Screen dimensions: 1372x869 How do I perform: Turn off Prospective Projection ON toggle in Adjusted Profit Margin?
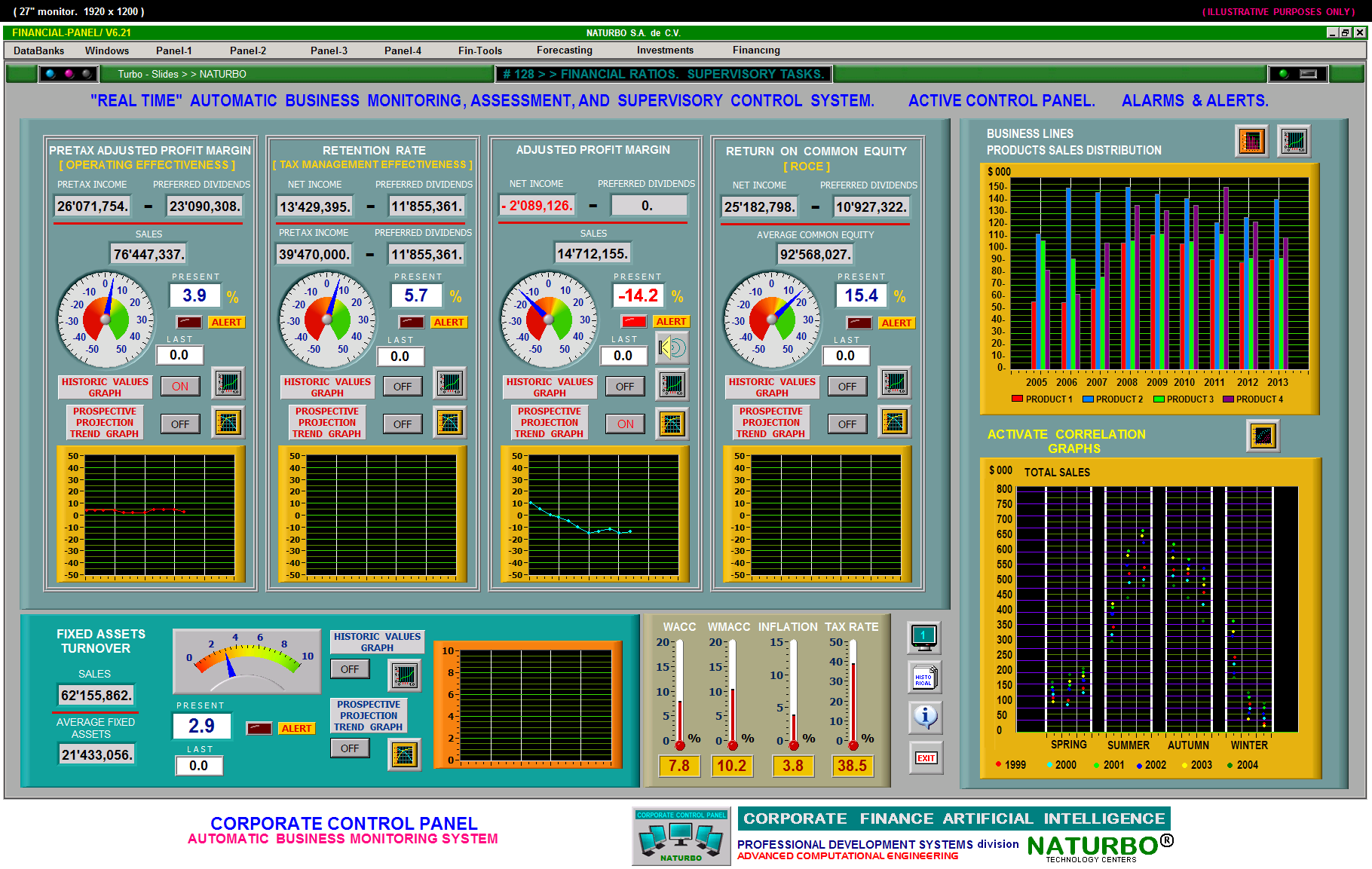[626, 424]
